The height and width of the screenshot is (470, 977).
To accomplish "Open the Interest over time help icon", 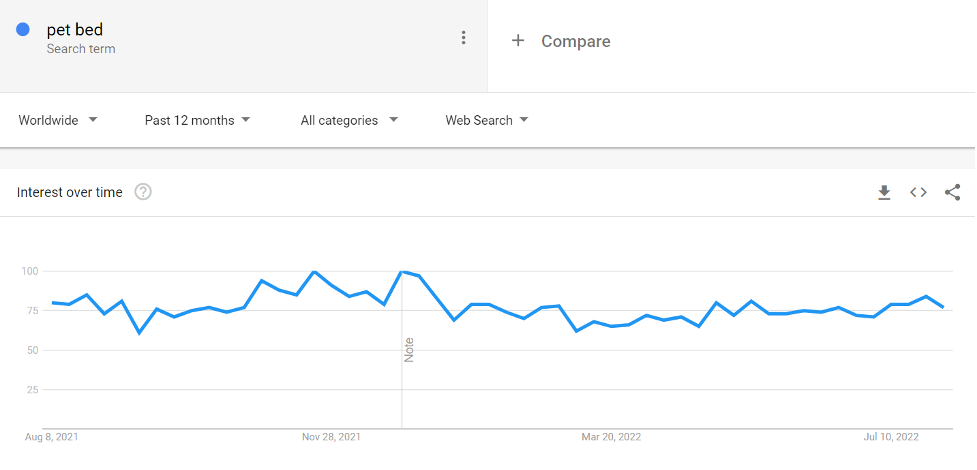I will 143,192.
